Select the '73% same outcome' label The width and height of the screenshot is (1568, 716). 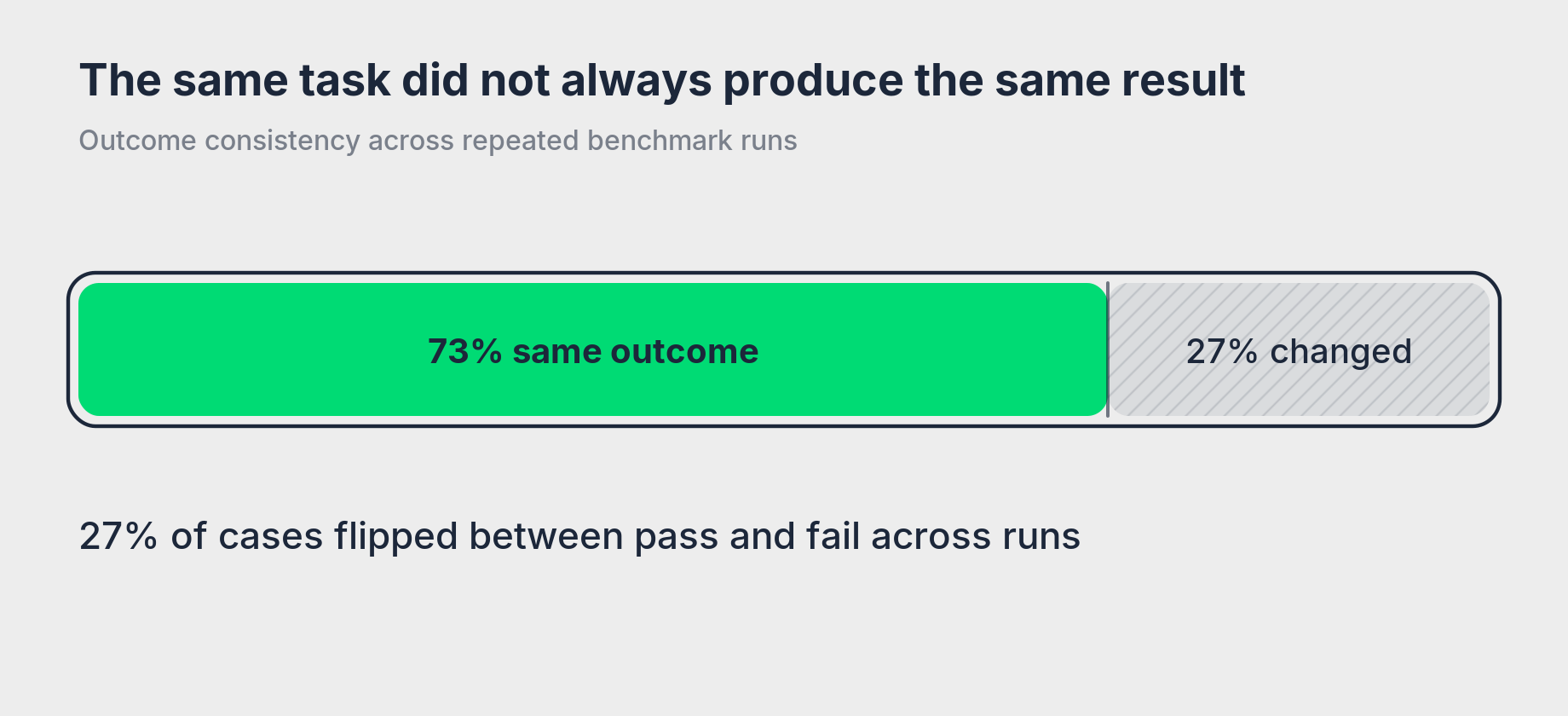point(593,351)
